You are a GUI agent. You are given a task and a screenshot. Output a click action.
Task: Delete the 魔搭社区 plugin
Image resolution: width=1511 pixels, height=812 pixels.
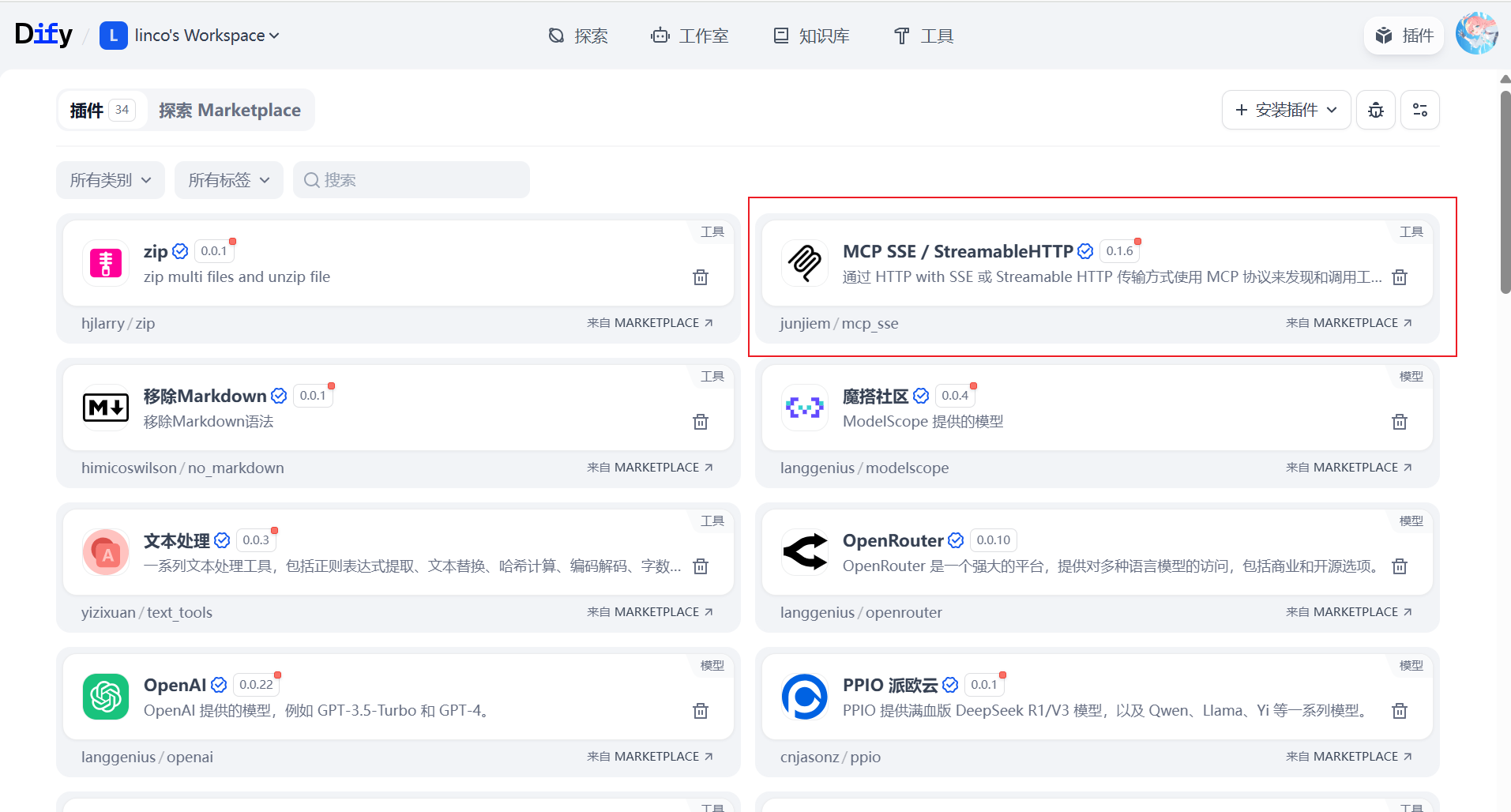[1400, 422]
